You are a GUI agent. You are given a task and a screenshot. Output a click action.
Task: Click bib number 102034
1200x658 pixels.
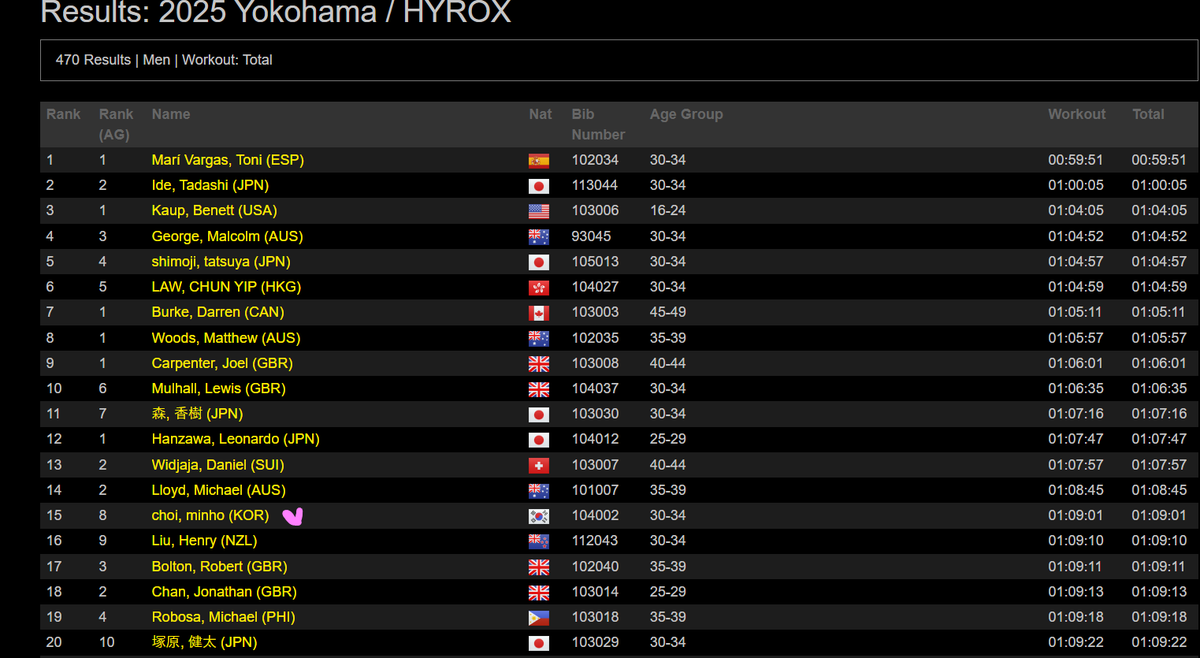click(595, 160)
